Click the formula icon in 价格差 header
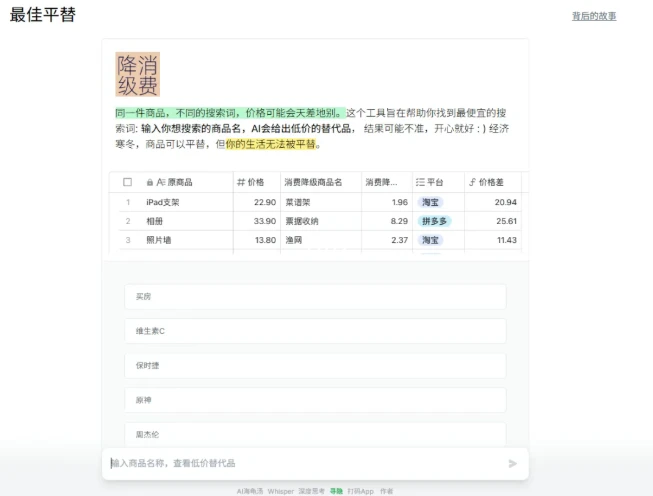Screen dimensions: 653x496 coord(472,182)
